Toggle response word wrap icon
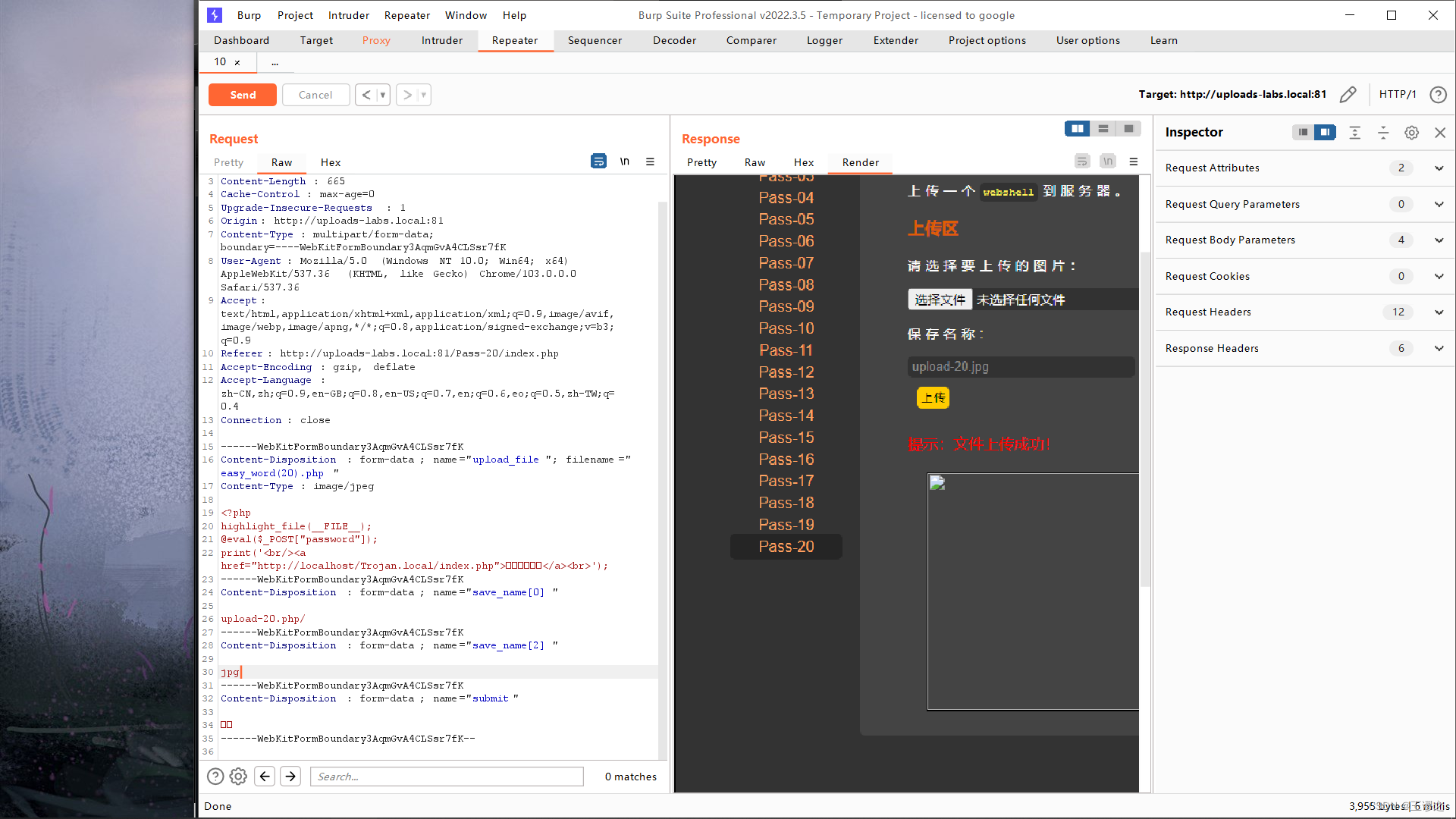The image size is (1456, 819). point(1082,162)
